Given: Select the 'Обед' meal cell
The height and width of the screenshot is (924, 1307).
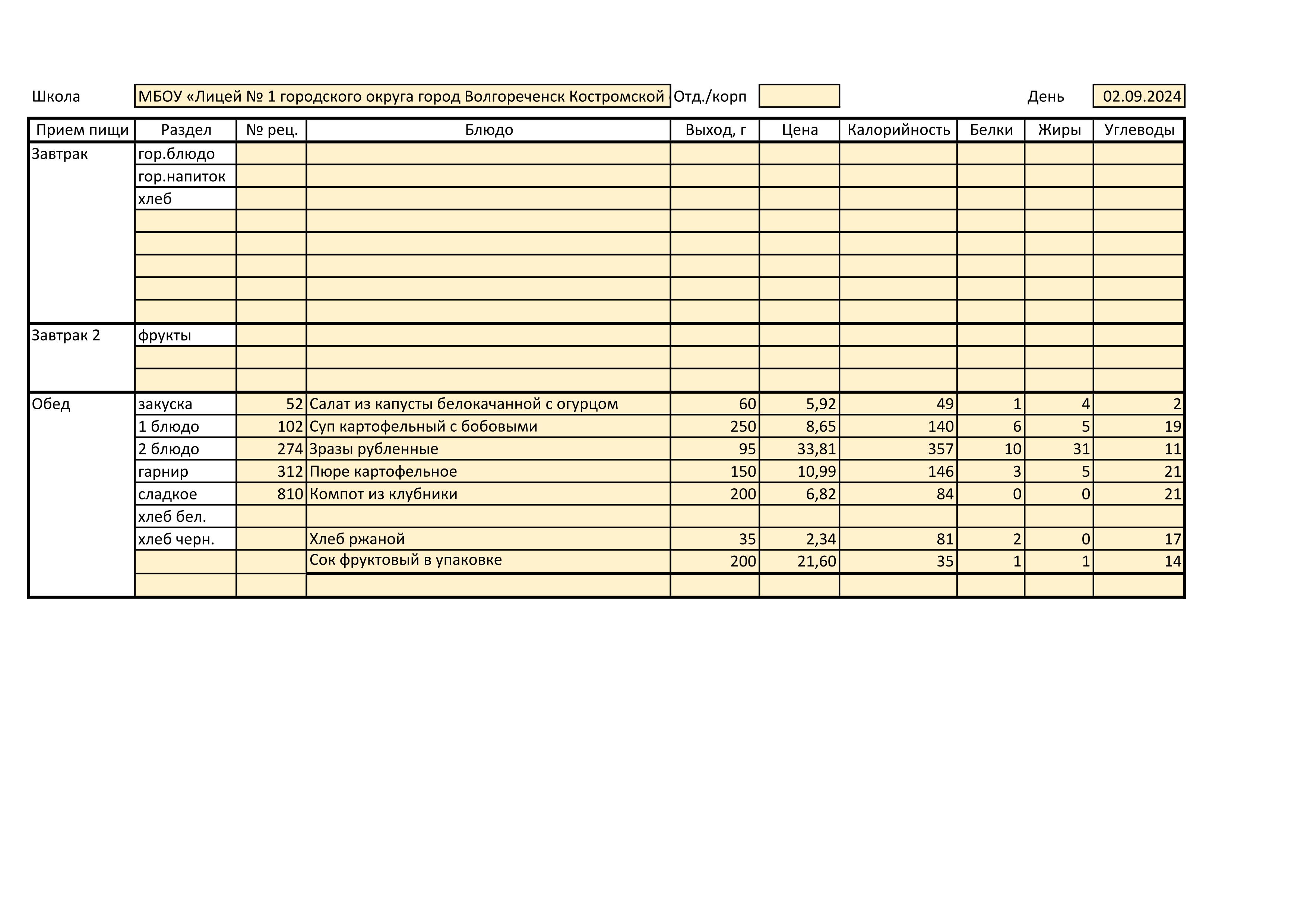Looking at the screenshot, I should click(x=82, y=495).
